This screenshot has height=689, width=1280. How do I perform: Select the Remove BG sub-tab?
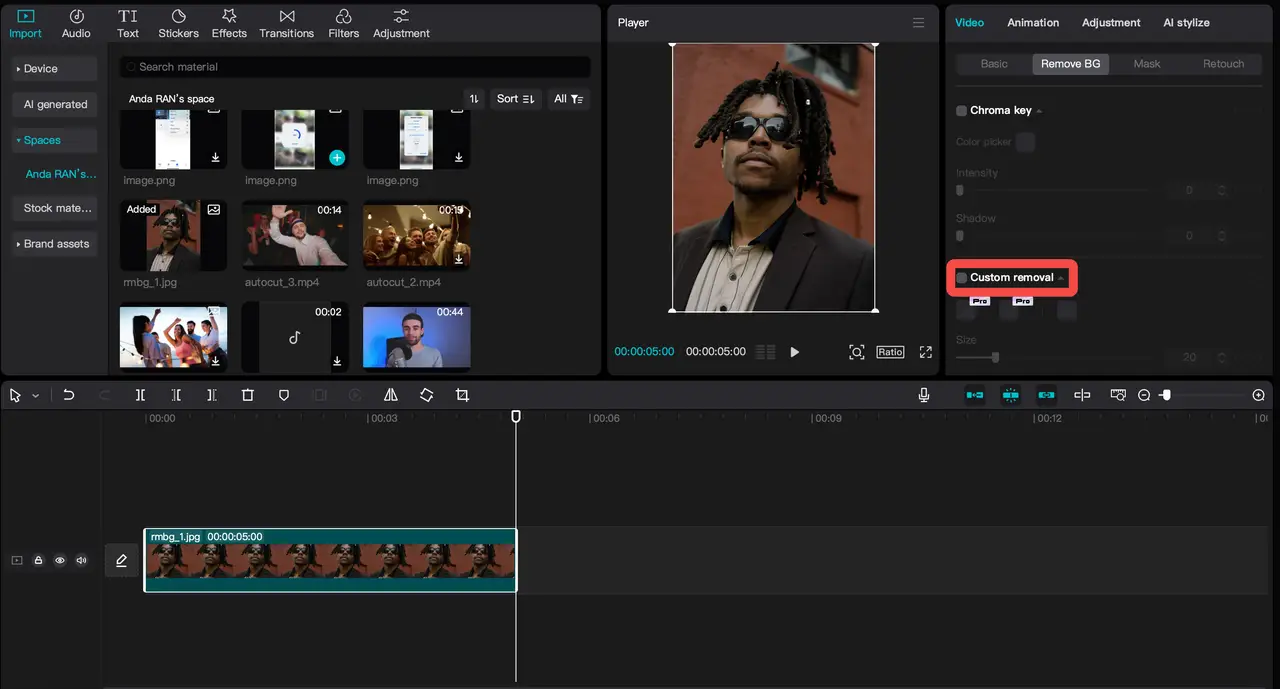point(1070,64)
